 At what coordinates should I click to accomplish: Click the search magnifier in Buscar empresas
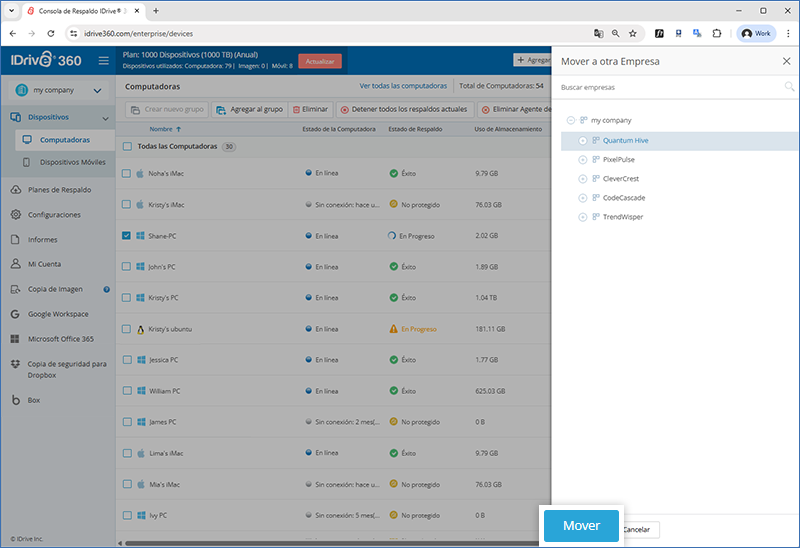point(789,87)
